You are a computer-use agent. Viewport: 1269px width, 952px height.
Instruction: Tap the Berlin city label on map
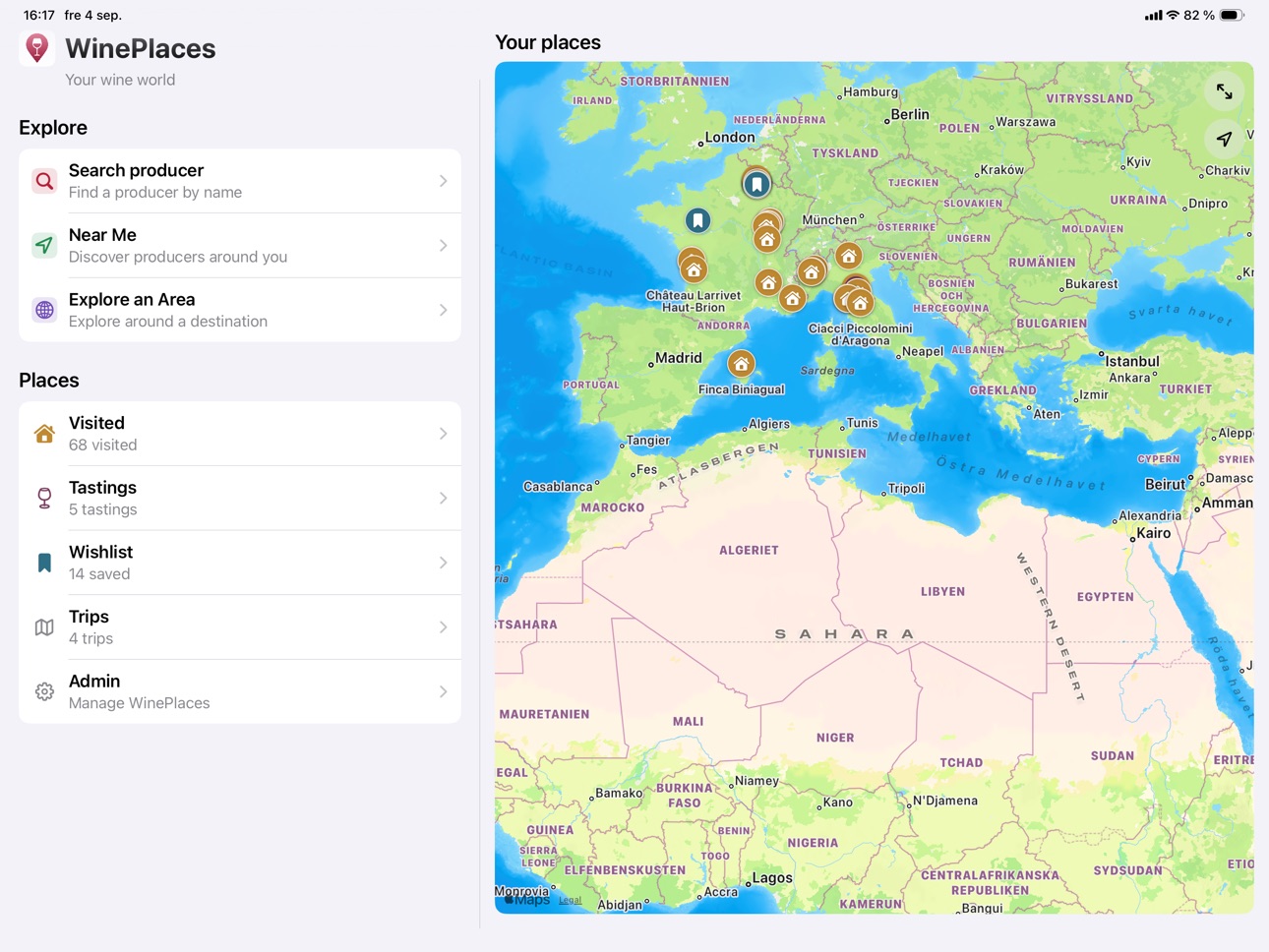click(x=910, y=114)
